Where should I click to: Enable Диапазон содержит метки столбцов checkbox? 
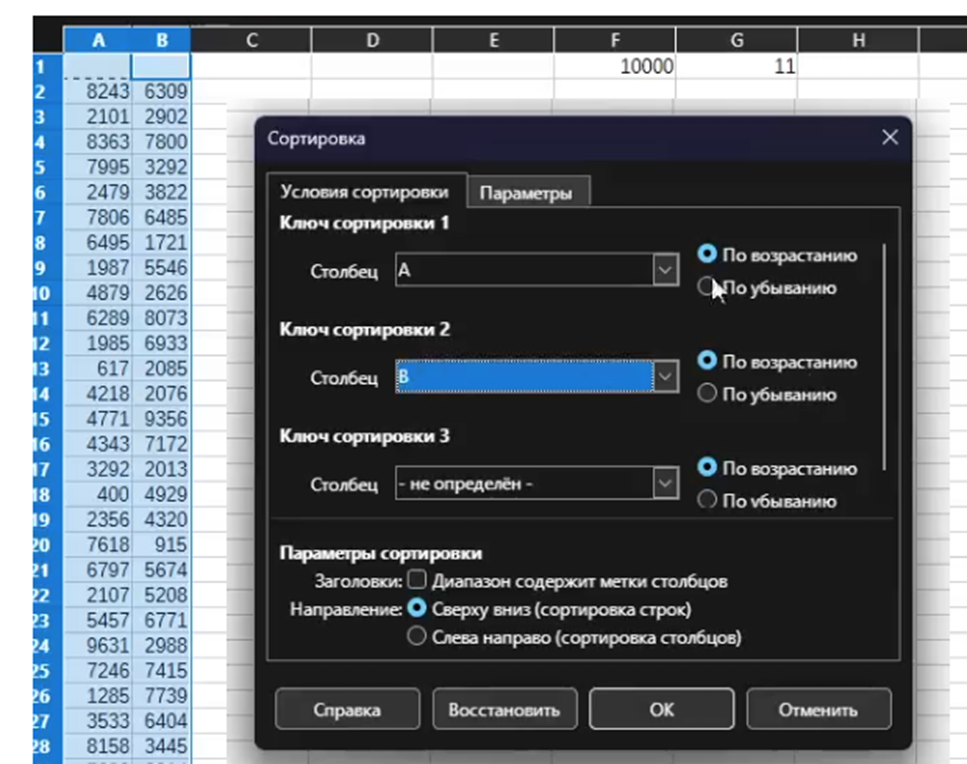click(417, 580)
